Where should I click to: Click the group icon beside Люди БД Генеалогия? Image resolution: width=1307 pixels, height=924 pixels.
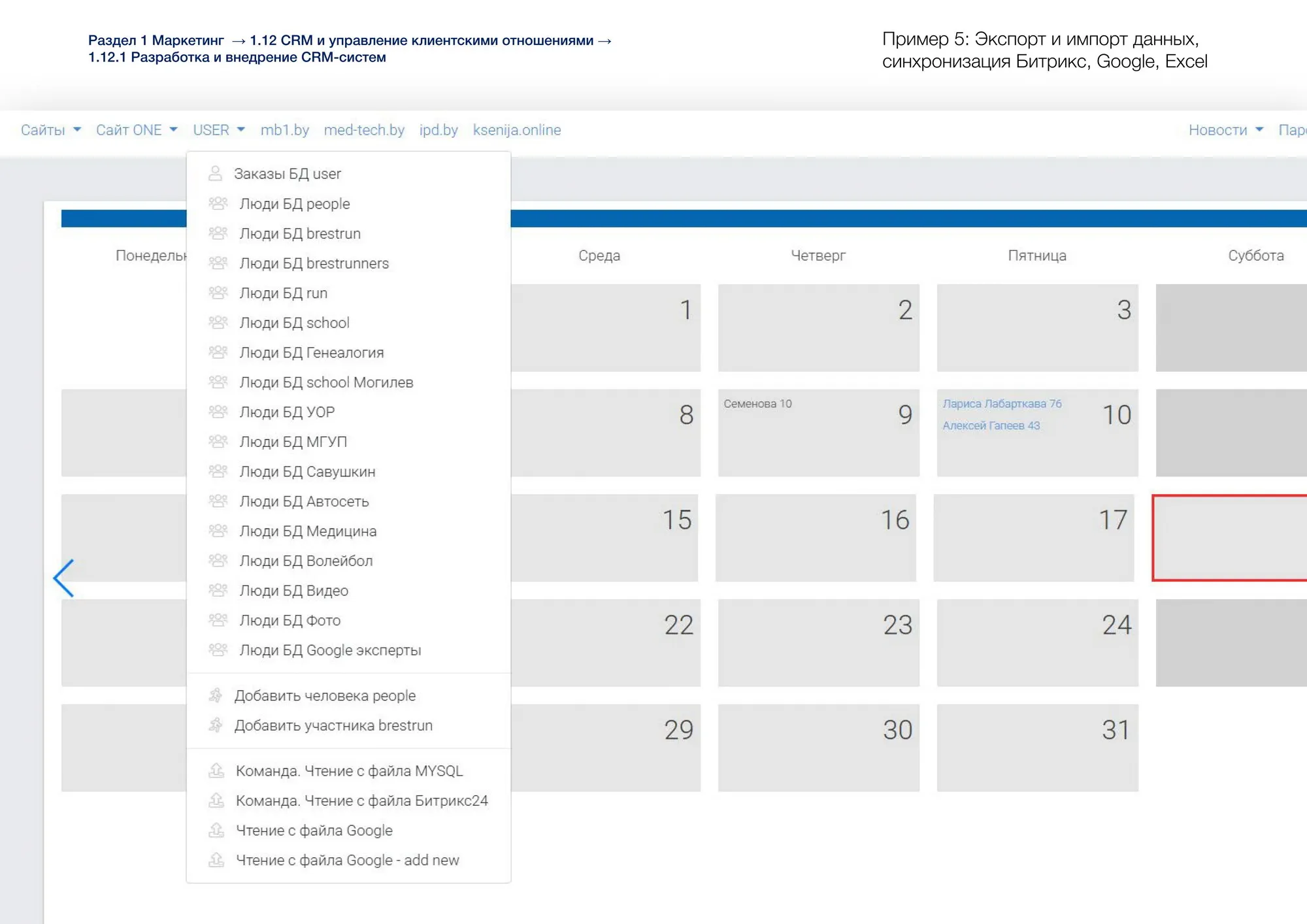coord(218,352)
